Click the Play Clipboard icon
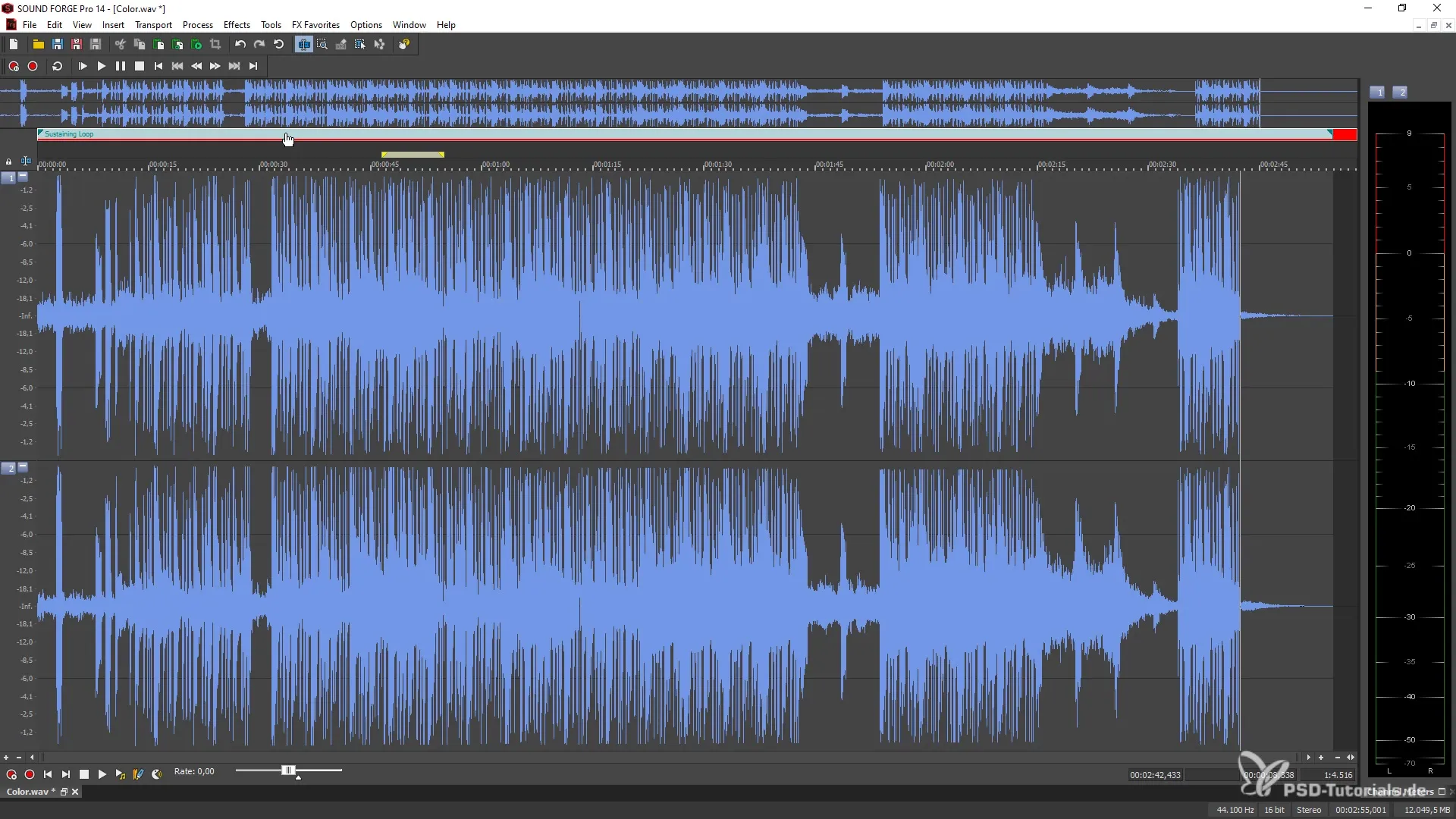This screenshot has height=819, width=1456. point(196,44)
